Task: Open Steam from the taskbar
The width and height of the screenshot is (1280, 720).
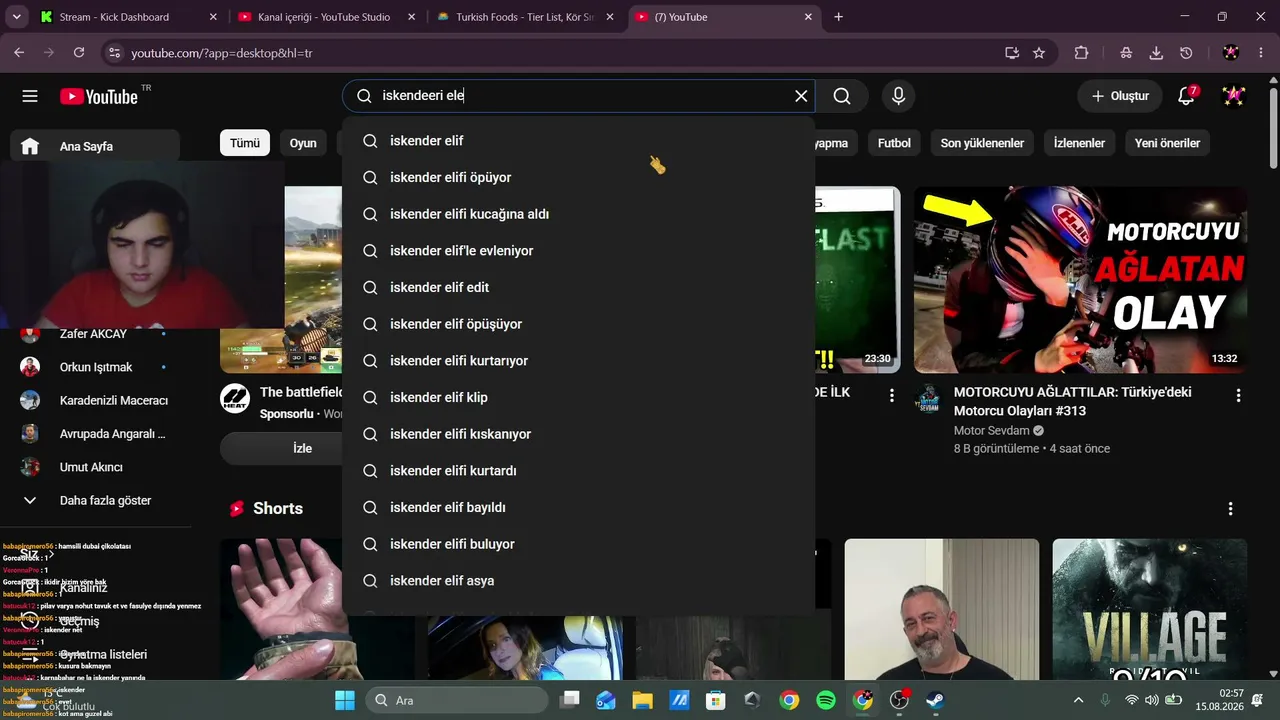Action: (936, 700)
